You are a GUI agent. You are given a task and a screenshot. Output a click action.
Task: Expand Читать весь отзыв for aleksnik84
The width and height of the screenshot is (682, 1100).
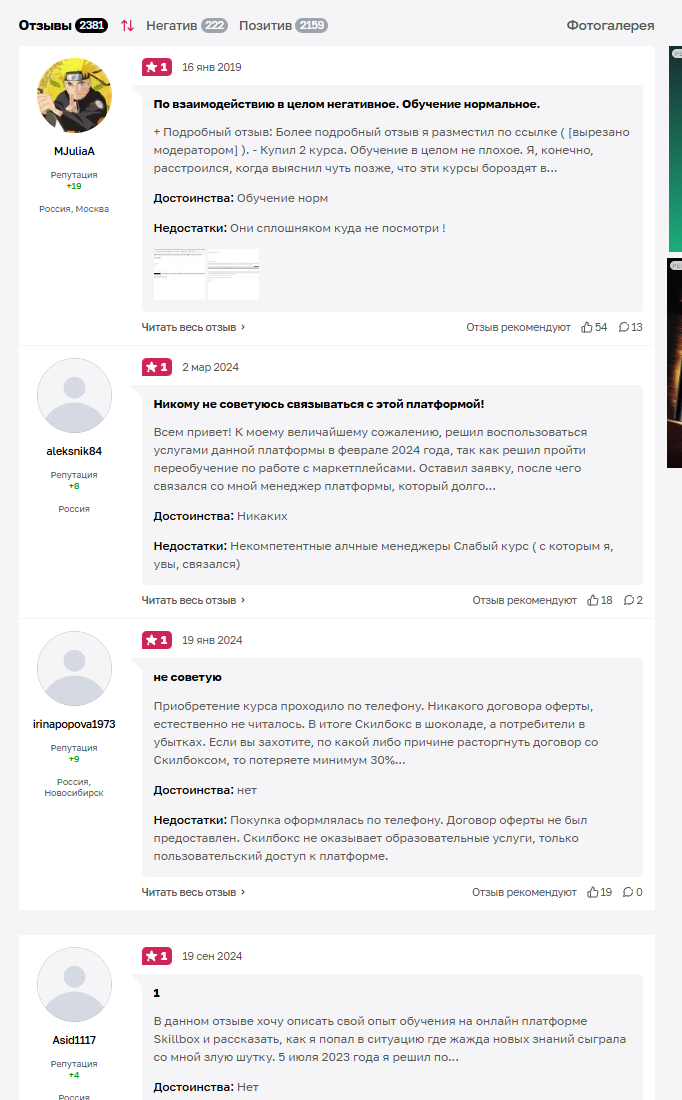tap(193, 600)
